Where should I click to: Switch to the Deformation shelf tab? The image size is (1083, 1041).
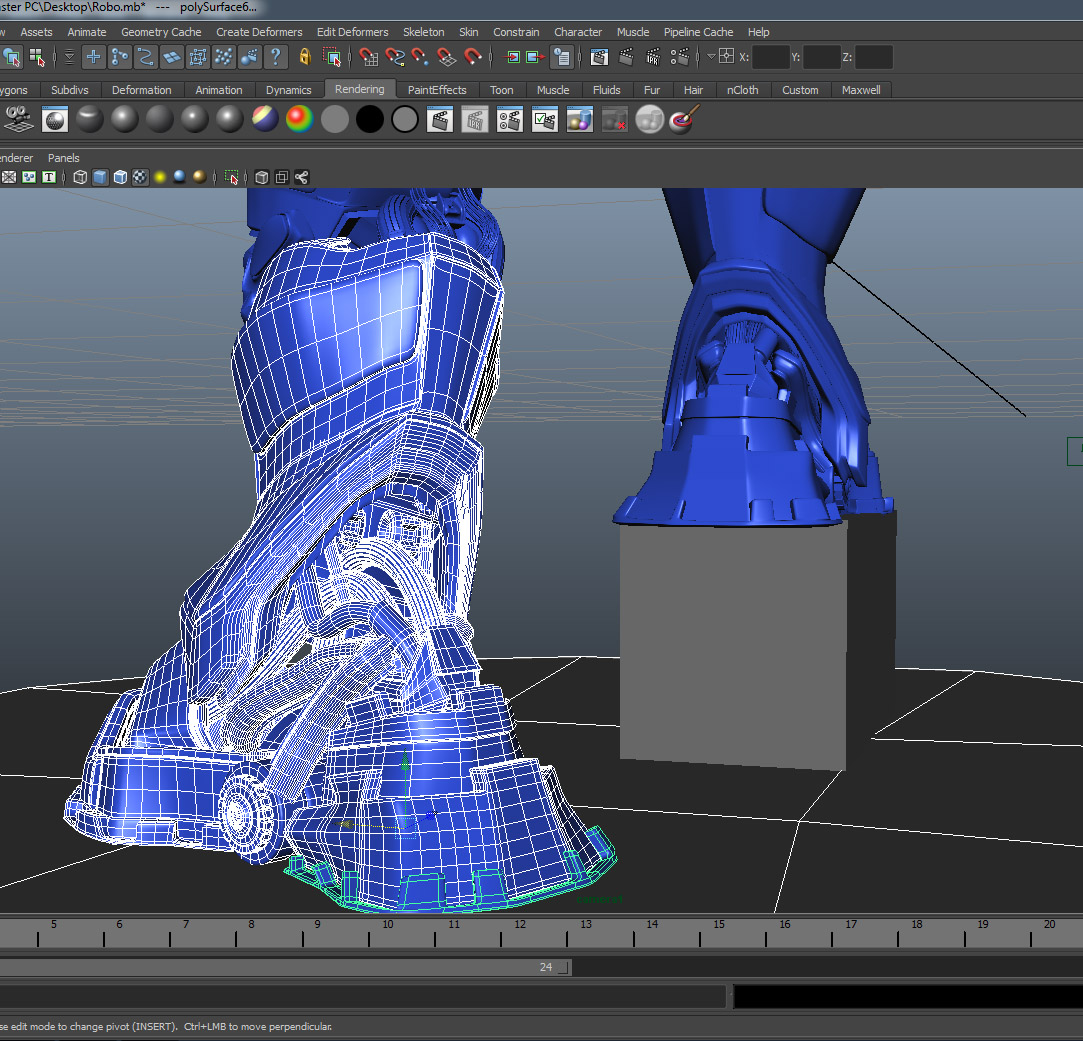click(x=142, y=90)
